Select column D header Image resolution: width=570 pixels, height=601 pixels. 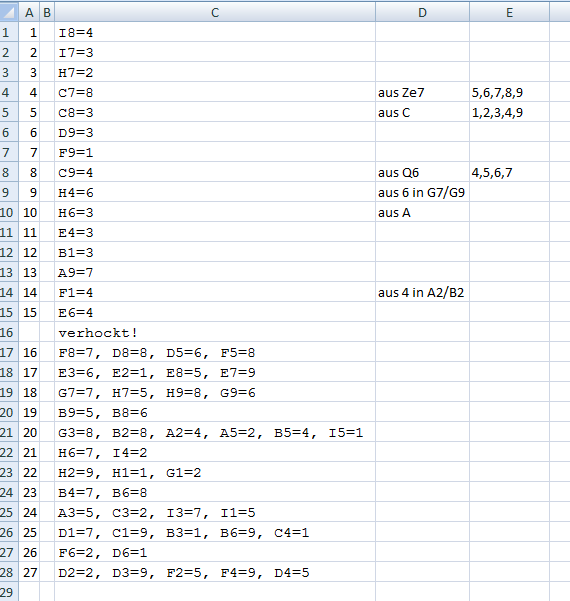422,12
